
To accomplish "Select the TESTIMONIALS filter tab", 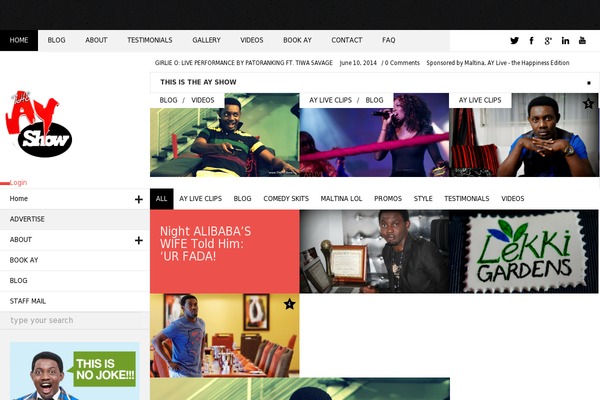I will [466, 199].
